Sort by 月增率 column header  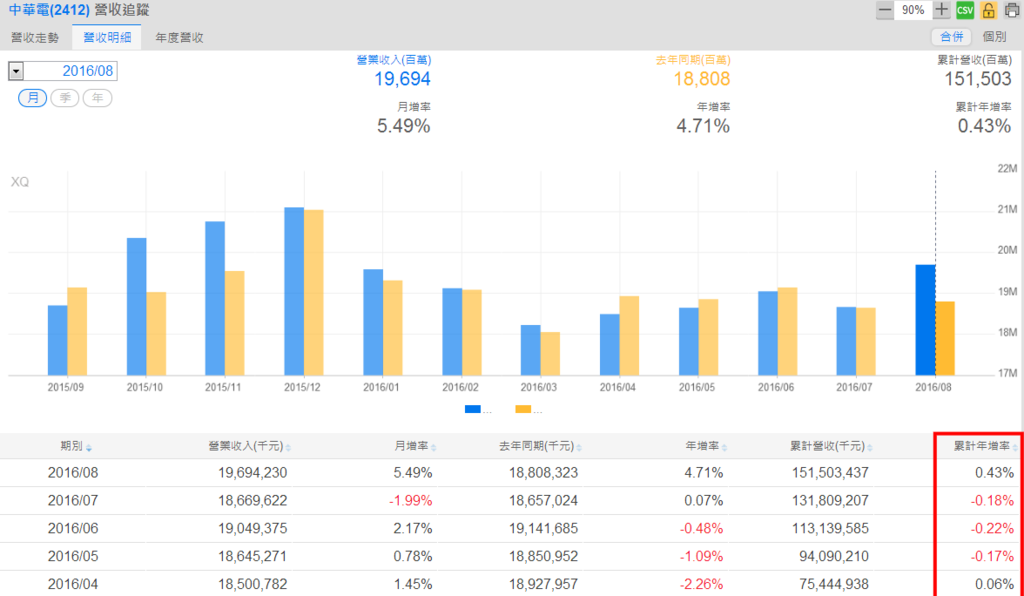[415, 447]
